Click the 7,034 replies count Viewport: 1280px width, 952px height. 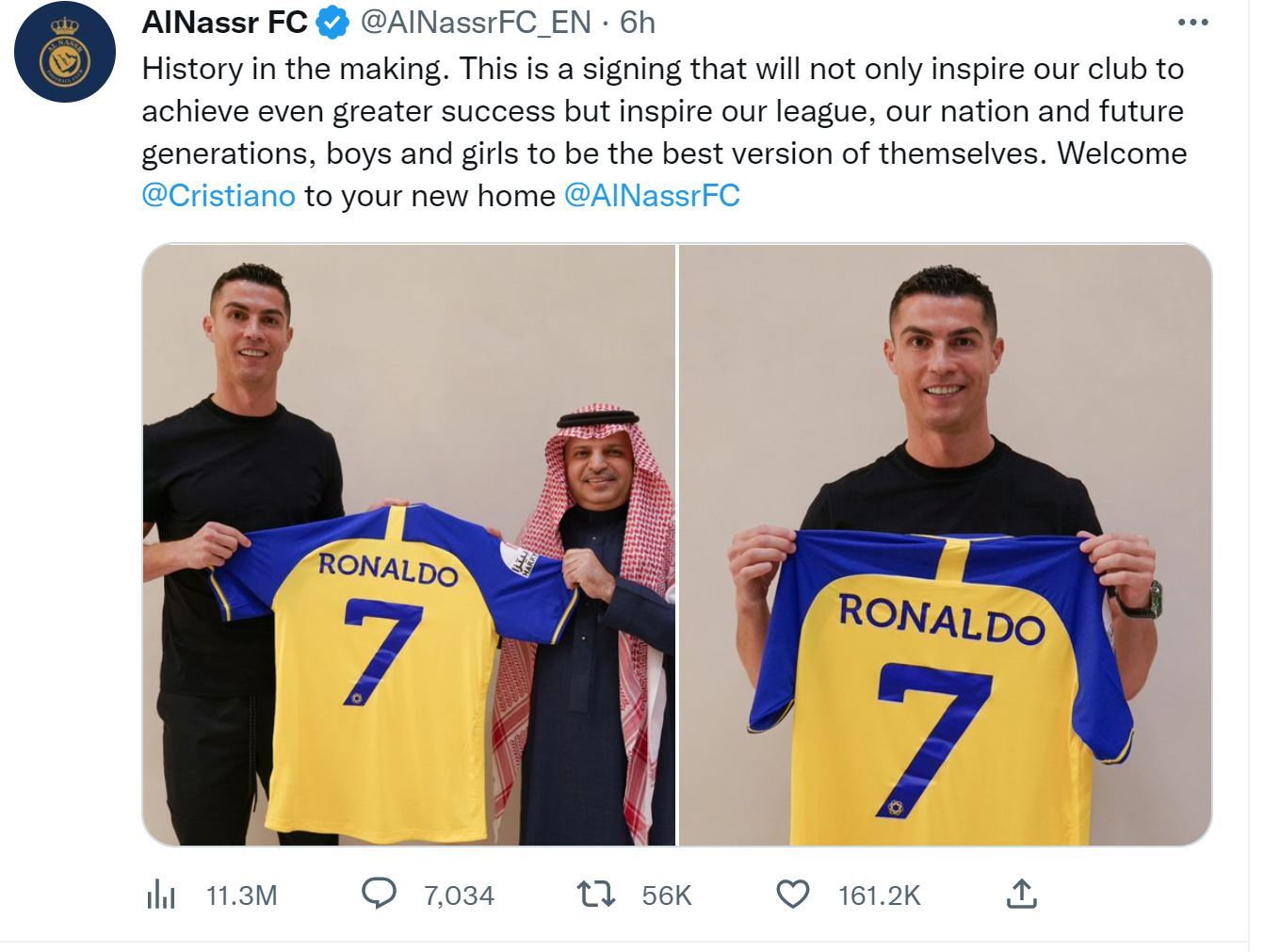tap(459, 896)
